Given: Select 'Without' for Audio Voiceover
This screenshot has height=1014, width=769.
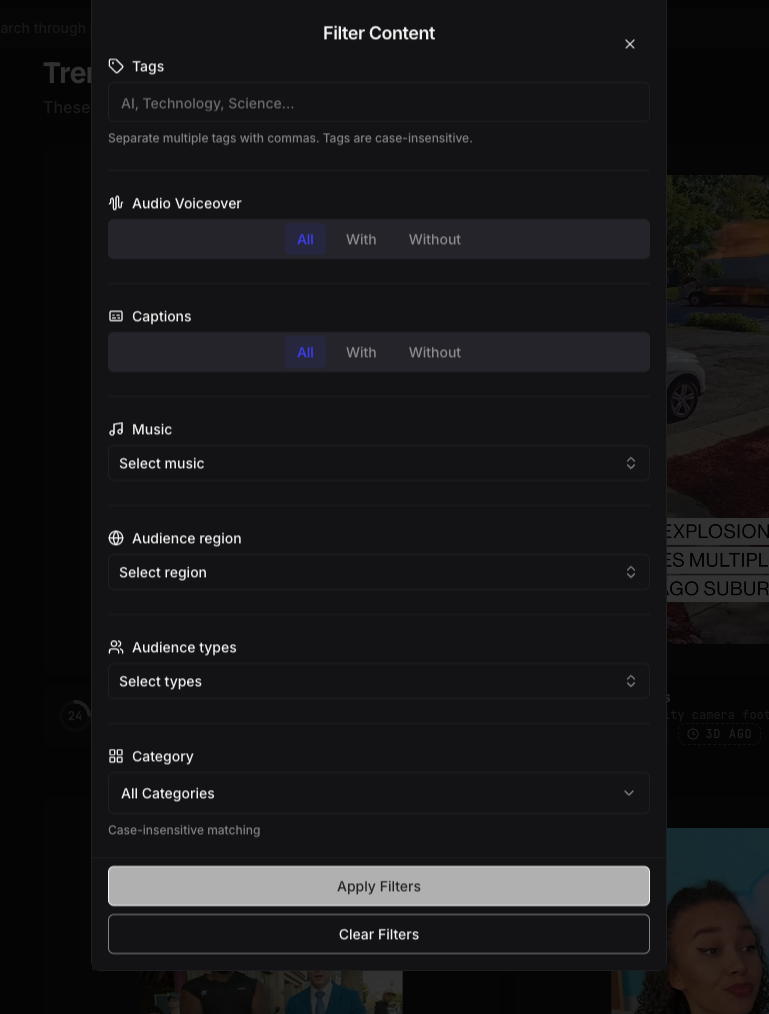Looking at the screenshot, I should click(435, 239).
